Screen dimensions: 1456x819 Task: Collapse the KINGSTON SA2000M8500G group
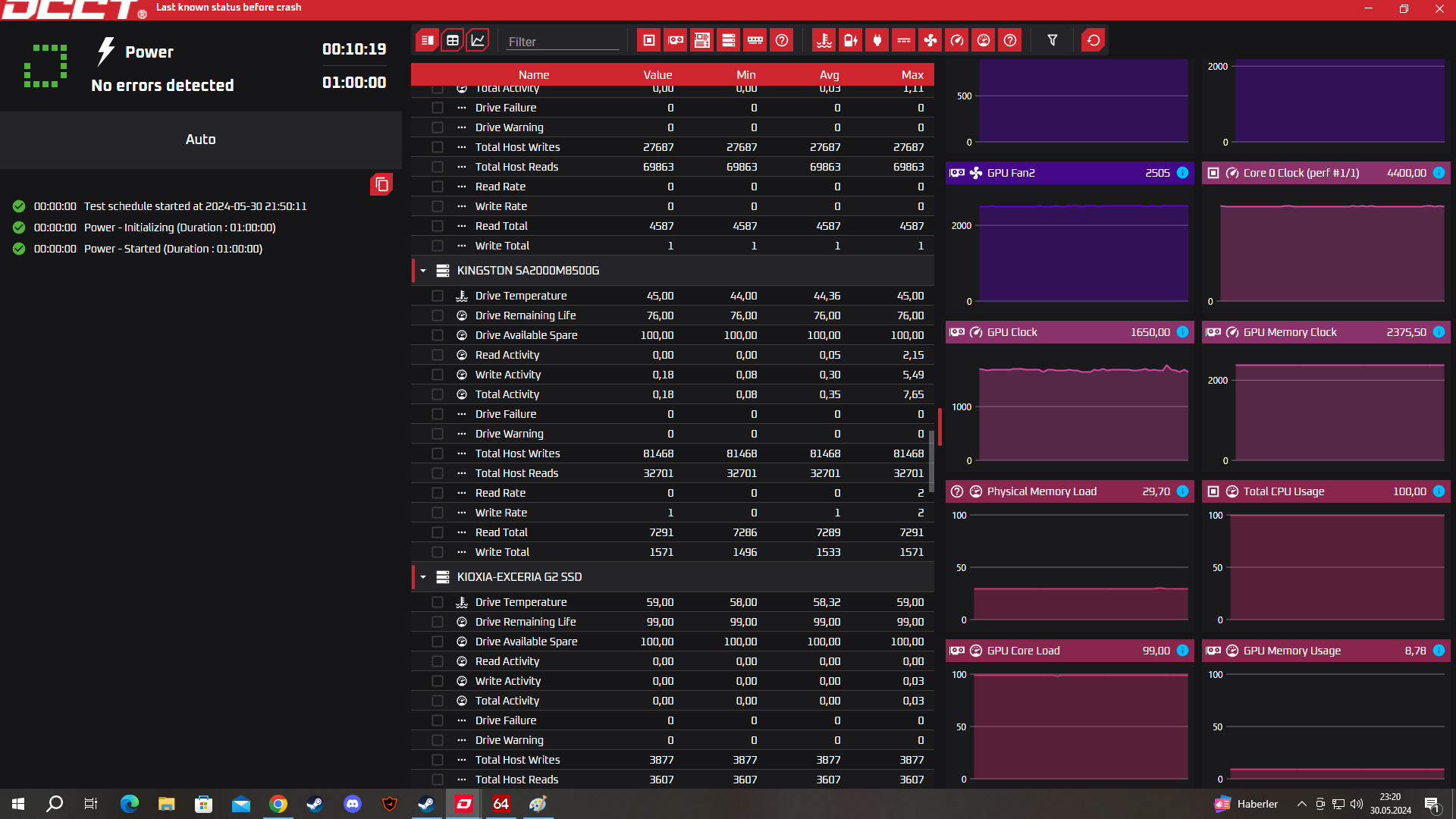(423, 271)
